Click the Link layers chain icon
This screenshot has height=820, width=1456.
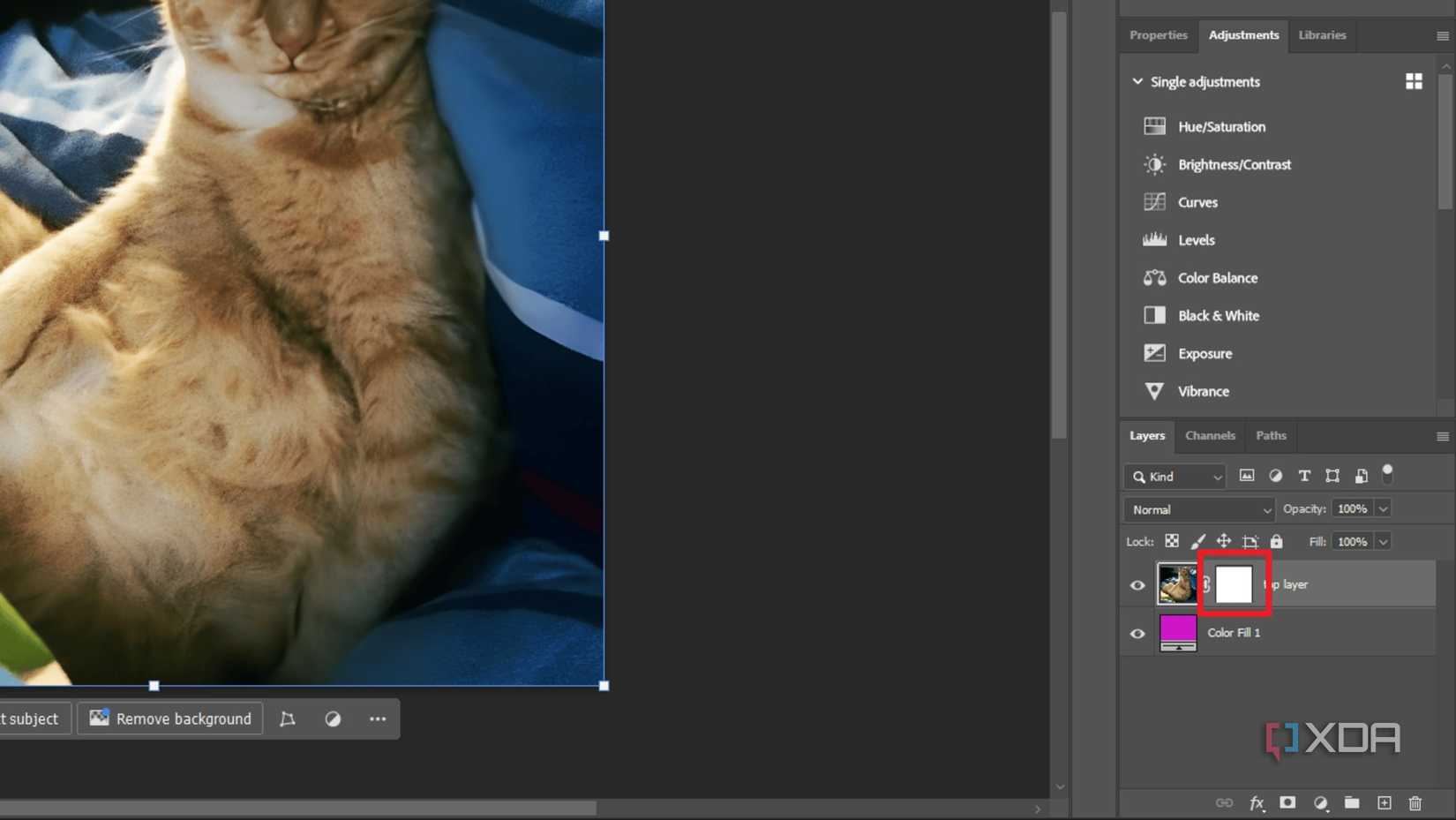pyautogui.click(x=1225, y=803)
